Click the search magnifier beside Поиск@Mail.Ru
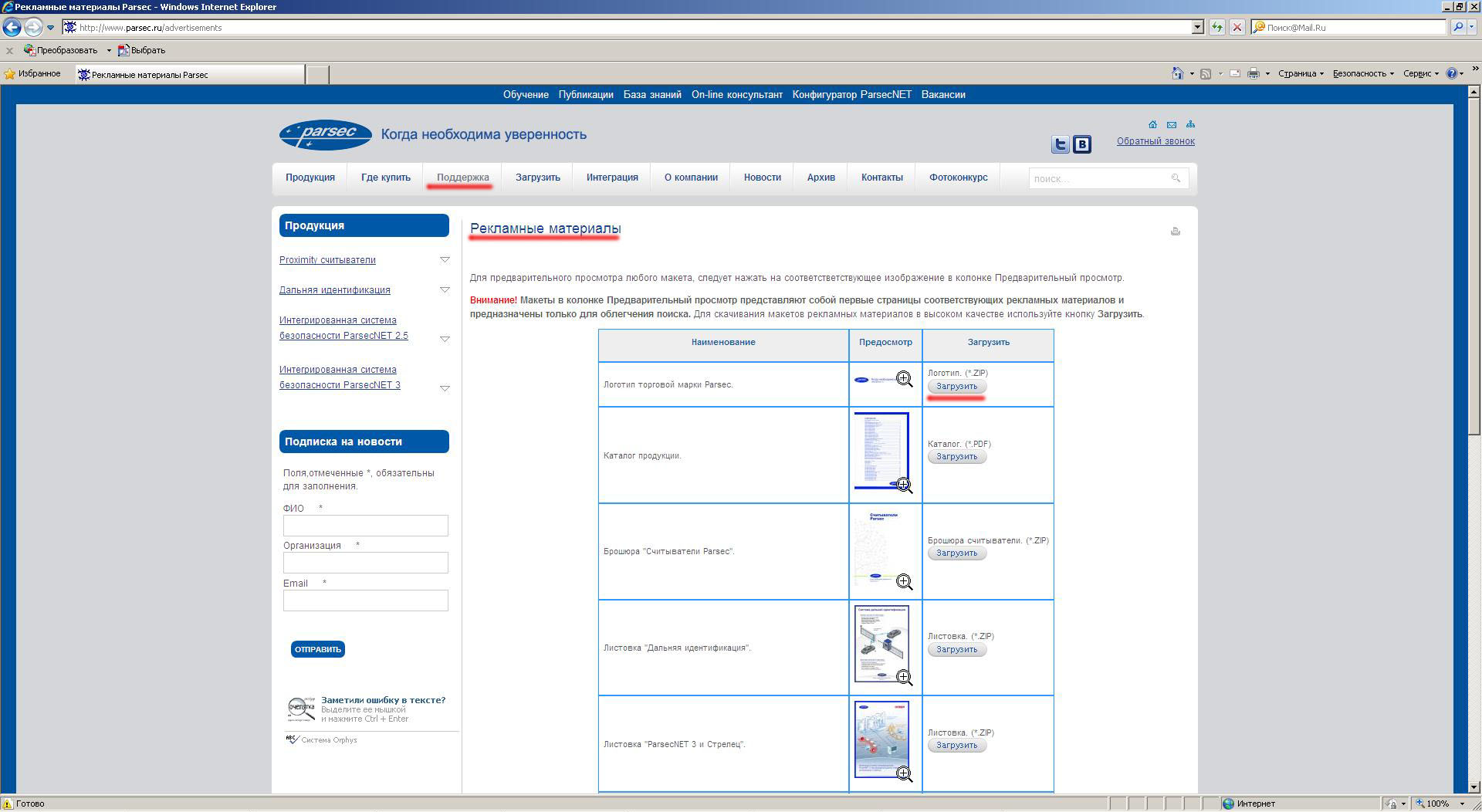The height and width of the screenshot is (812, 1482). [x=1458, y=27]
